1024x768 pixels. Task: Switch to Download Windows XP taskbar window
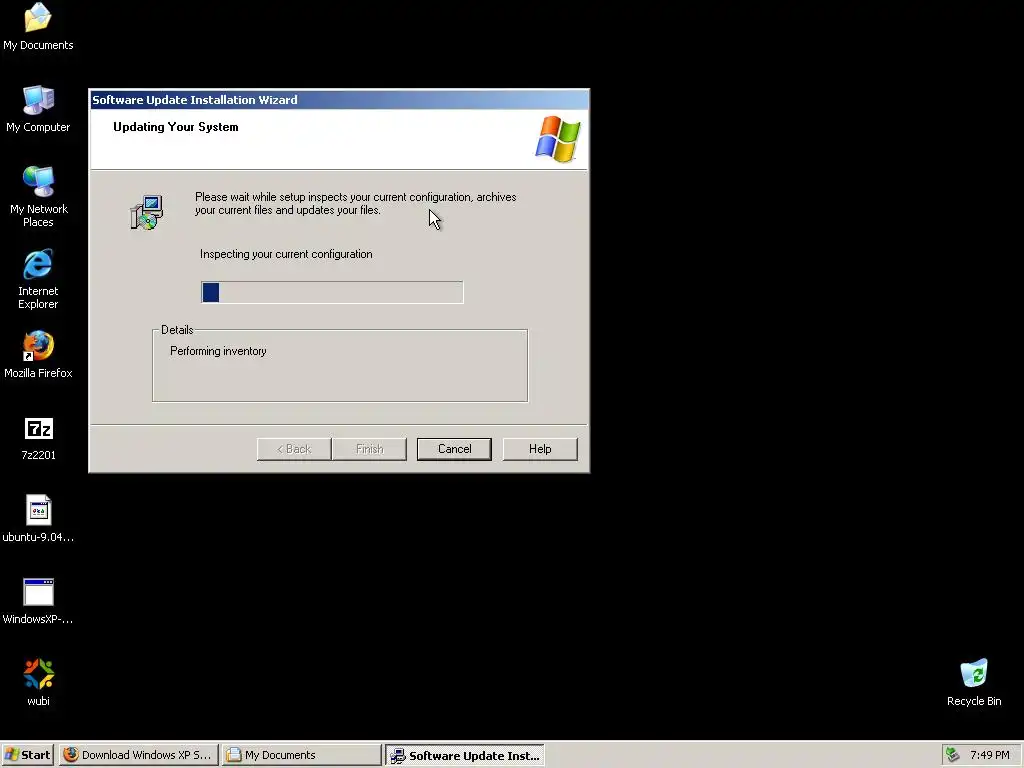tap(138, 755)
